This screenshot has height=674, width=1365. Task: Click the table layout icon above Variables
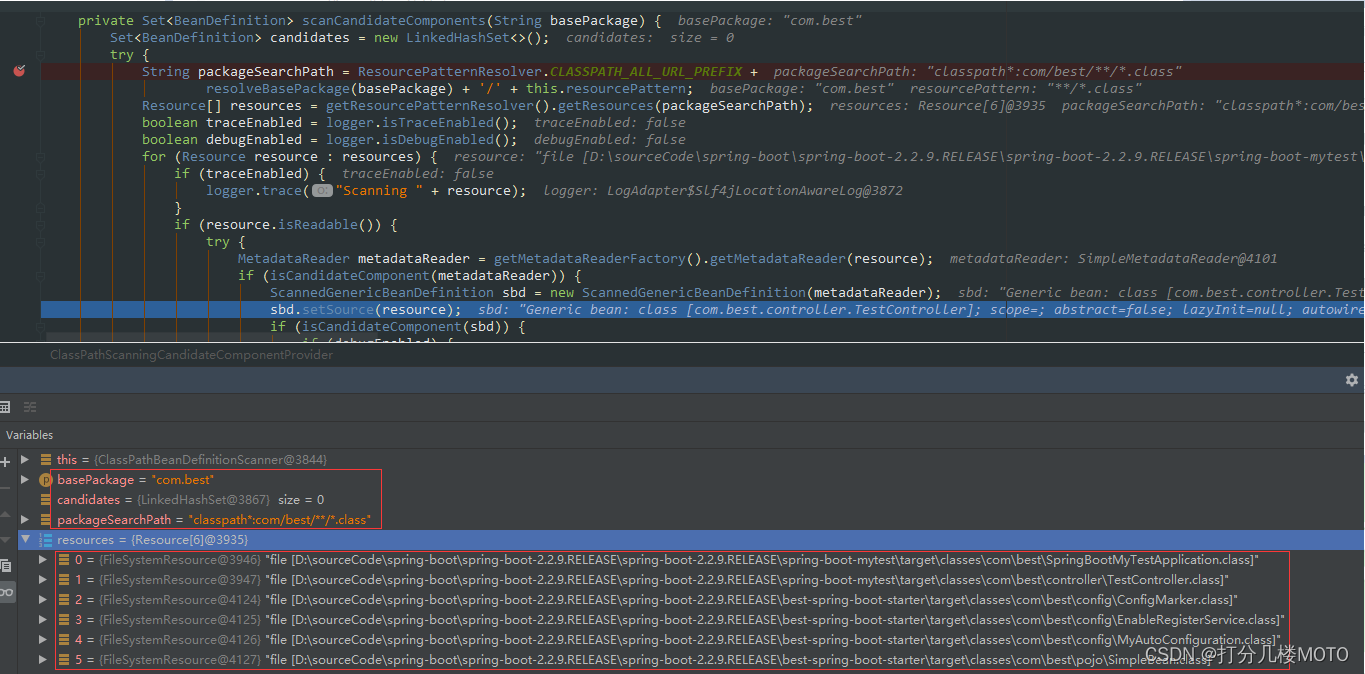5,407
